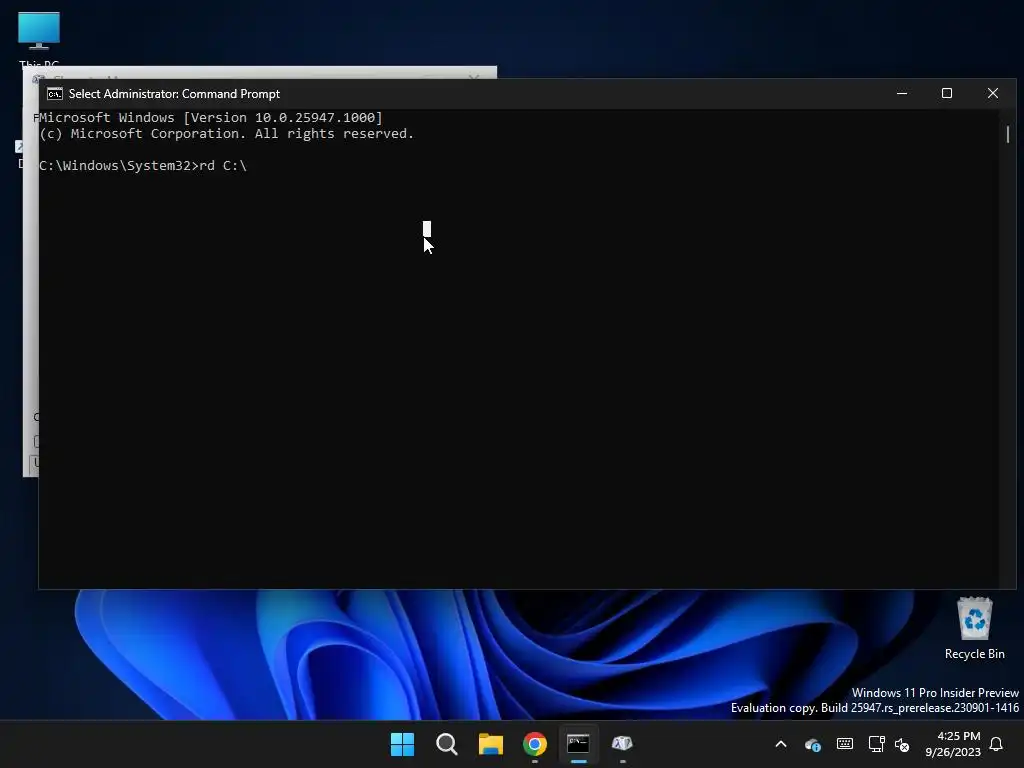Open the Command Prompt title bar system icon
Viewport: 1024px width, 768px height.
coord(55,94)
